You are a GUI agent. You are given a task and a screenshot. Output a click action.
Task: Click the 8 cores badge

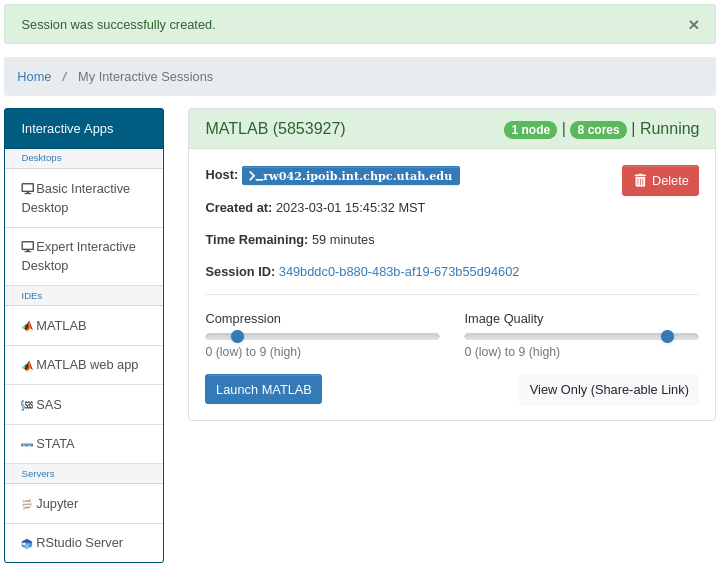tap(598, 130)
